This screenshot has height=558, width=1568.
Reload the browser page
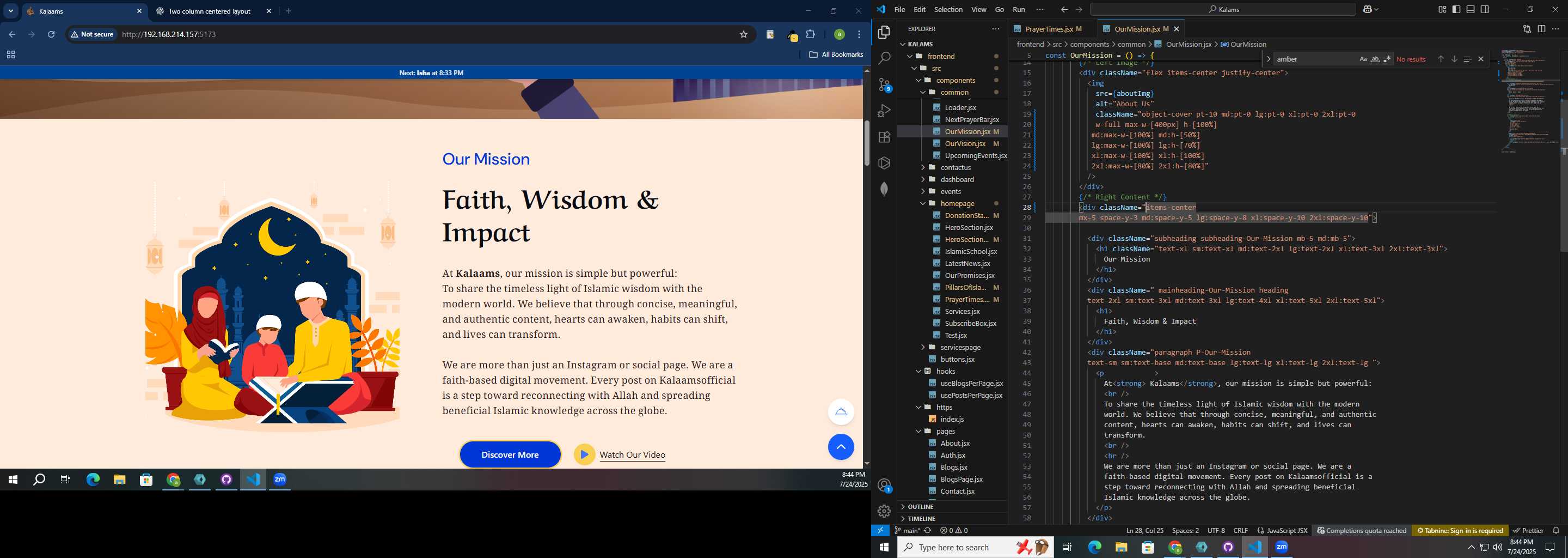pos(51,34)
